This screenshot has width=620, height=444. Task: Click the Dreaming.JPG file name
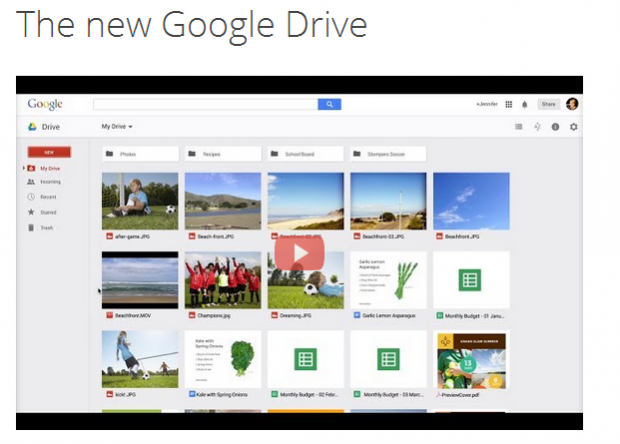tap(296, 316)
